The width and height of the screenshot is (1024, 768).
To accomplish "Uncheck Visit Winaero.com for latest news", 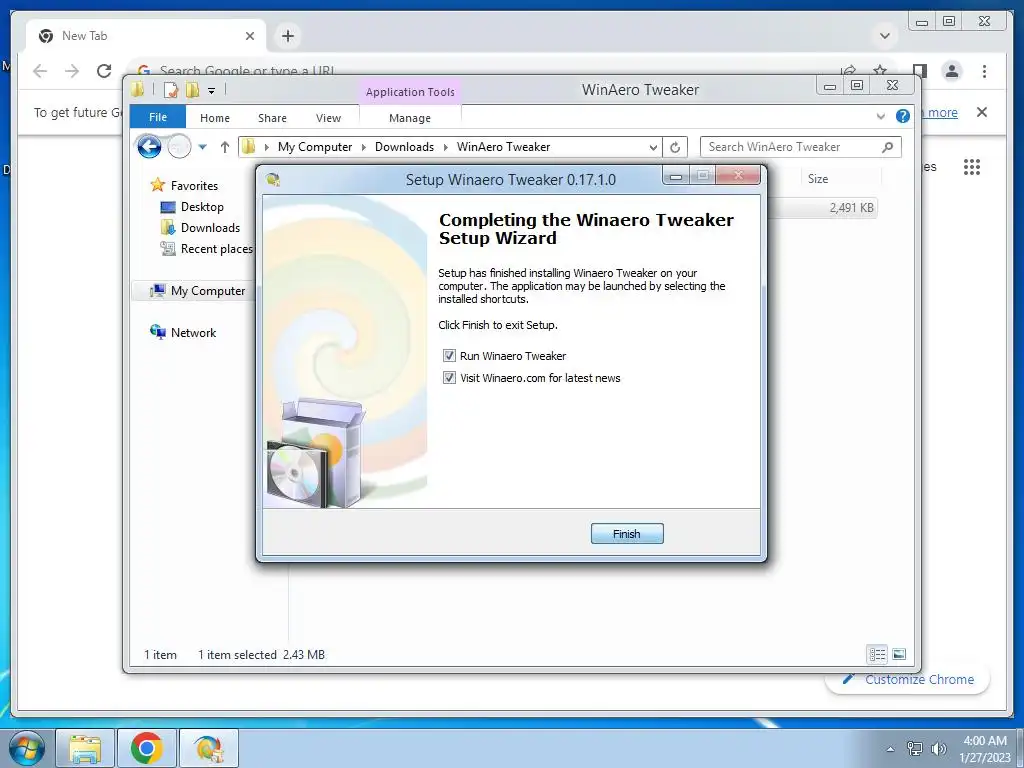I will pyautogui.click(x=449, y=378).
